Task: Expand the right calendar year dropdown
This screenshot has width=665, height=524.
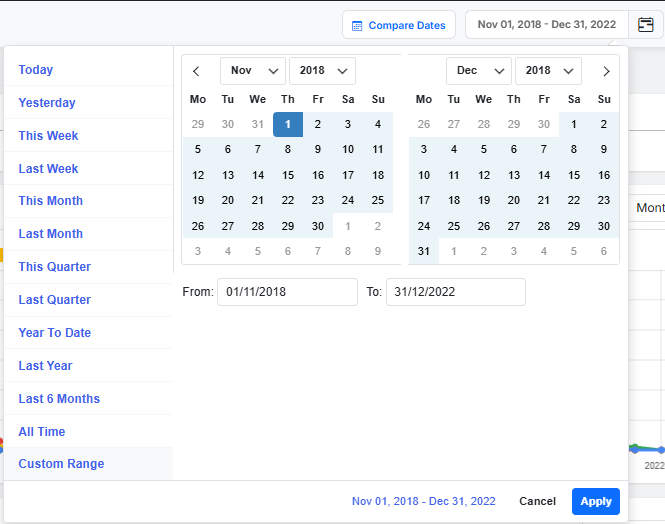Action: coord(548,71)
